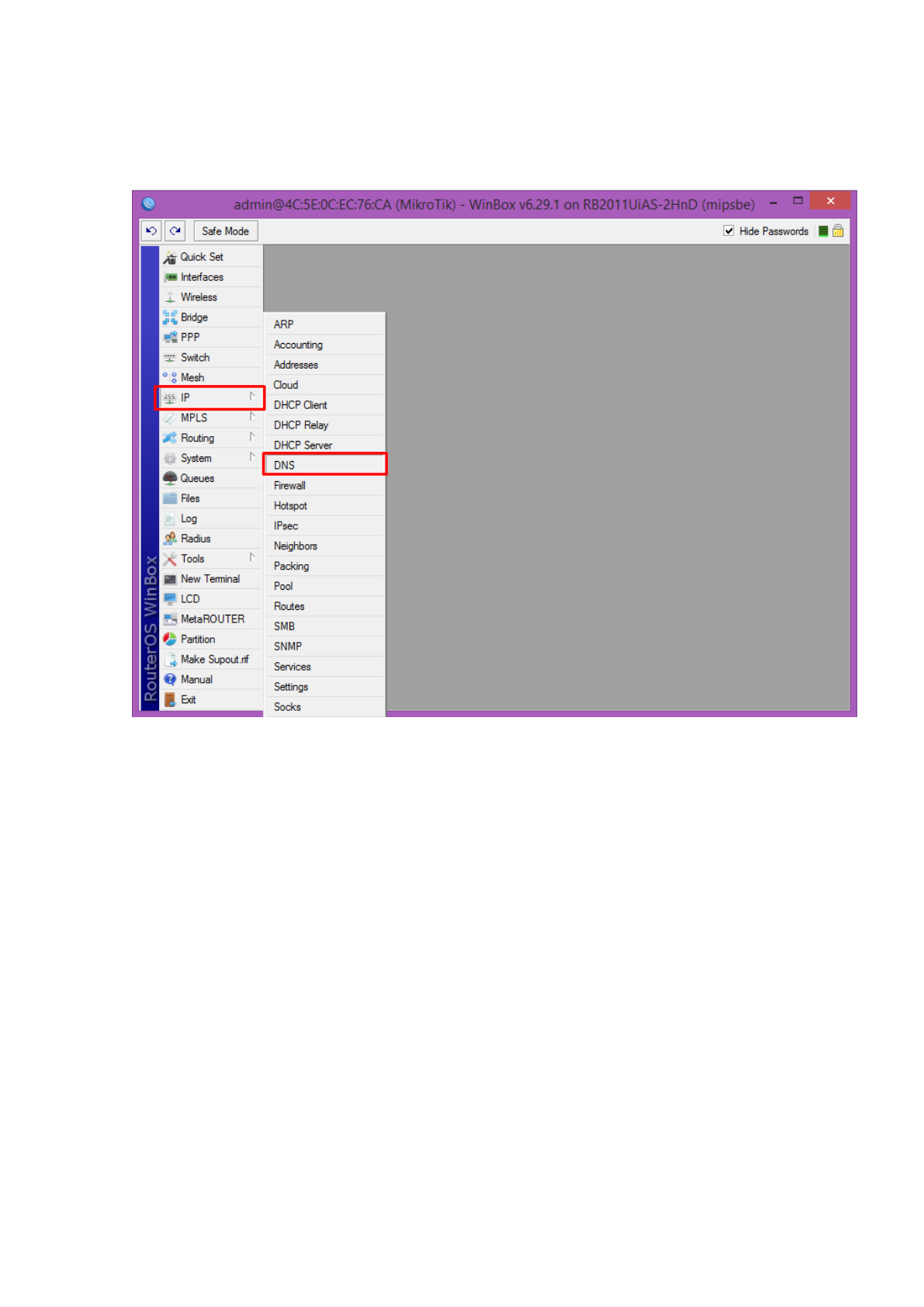Open DNS from the IP submenu
Image resolution: width=924 pixels, height=1307 pixels.
325,466
